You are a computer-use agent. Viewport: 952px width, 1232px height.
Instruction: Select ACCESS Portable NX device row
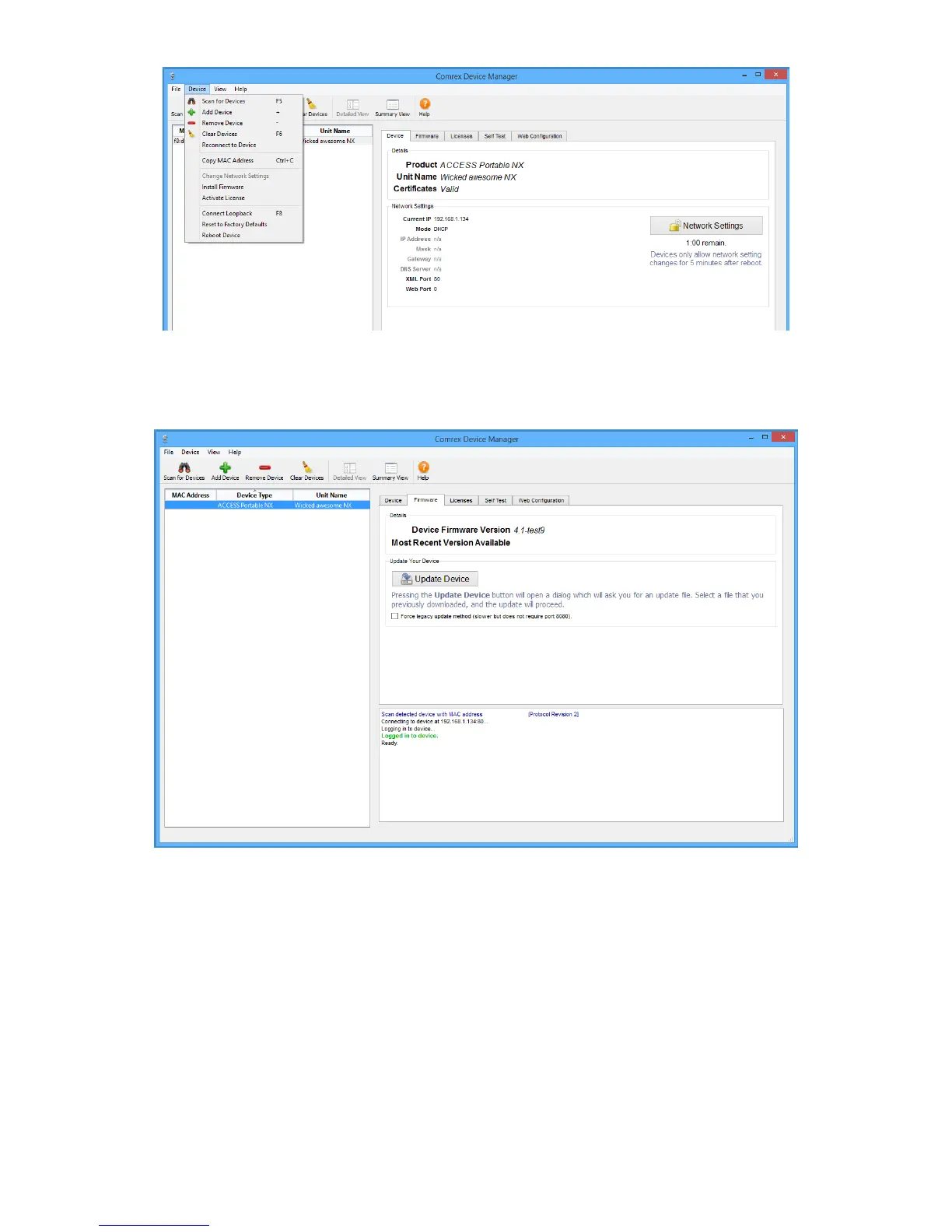(267, 506)
